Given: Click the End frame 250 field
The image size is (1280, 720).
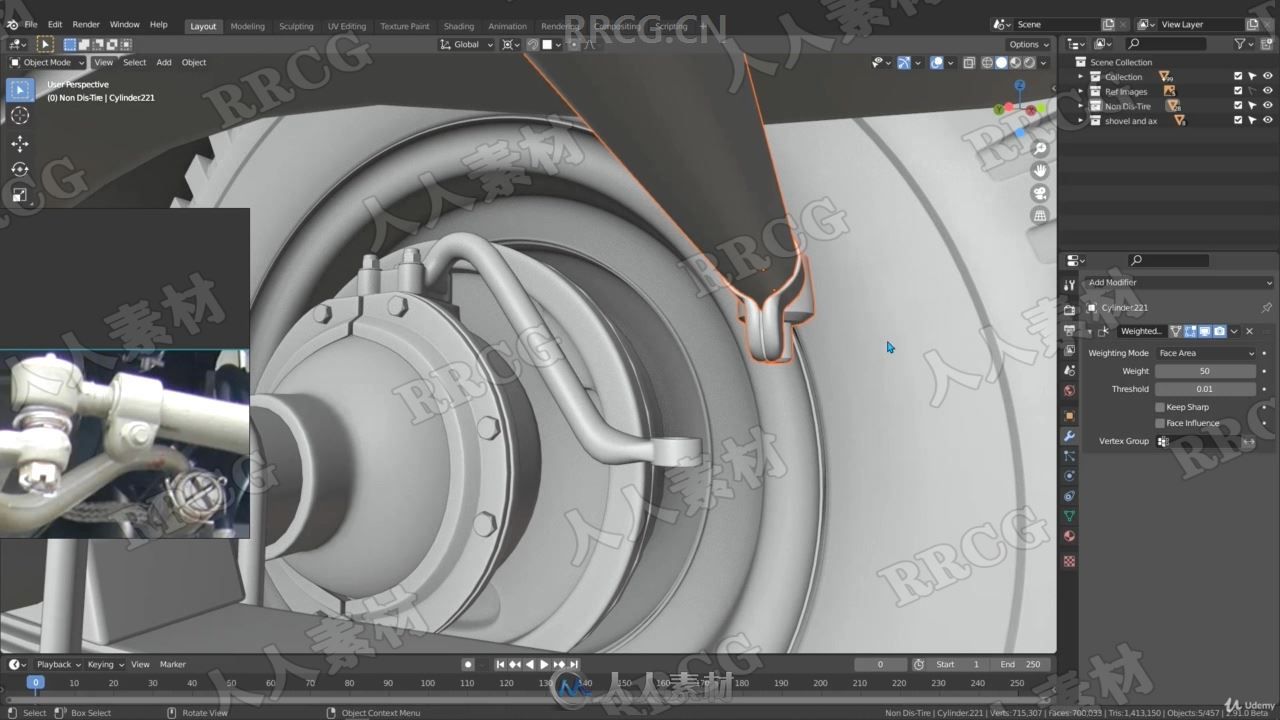Looking at the screenshot, I should (x=1020, y=664).
